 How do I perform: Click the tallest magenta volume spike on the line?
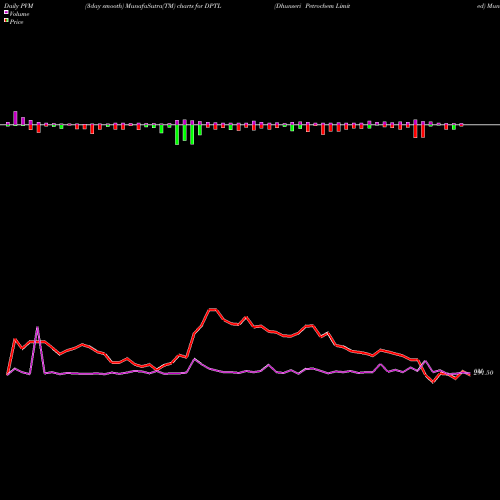point(37,328)
